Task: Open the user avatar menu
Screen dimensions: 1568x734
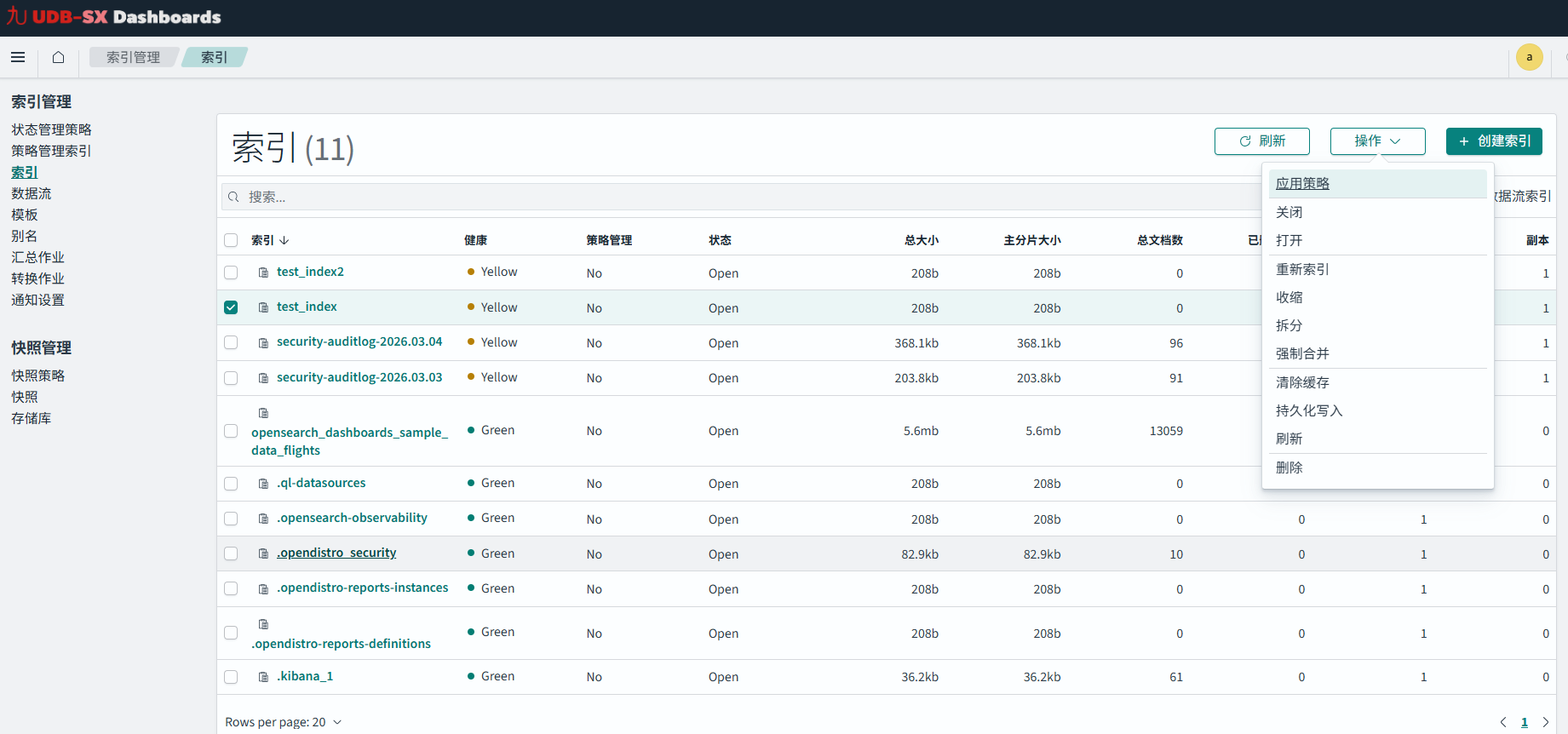Action: (x=1529, y=57)
